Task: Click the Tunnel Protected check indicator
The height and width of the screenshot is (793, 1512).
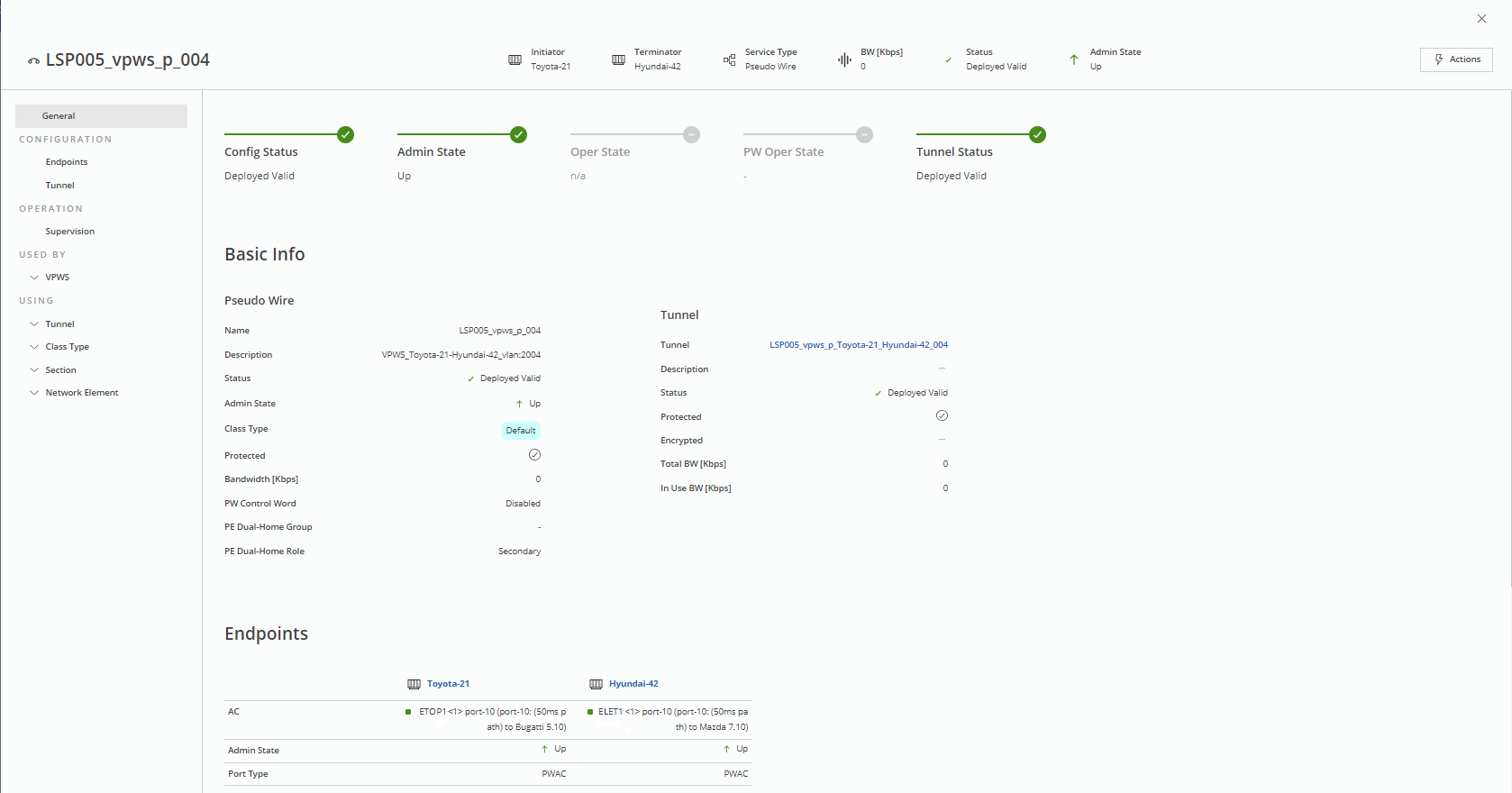Action: pos(942,415)
